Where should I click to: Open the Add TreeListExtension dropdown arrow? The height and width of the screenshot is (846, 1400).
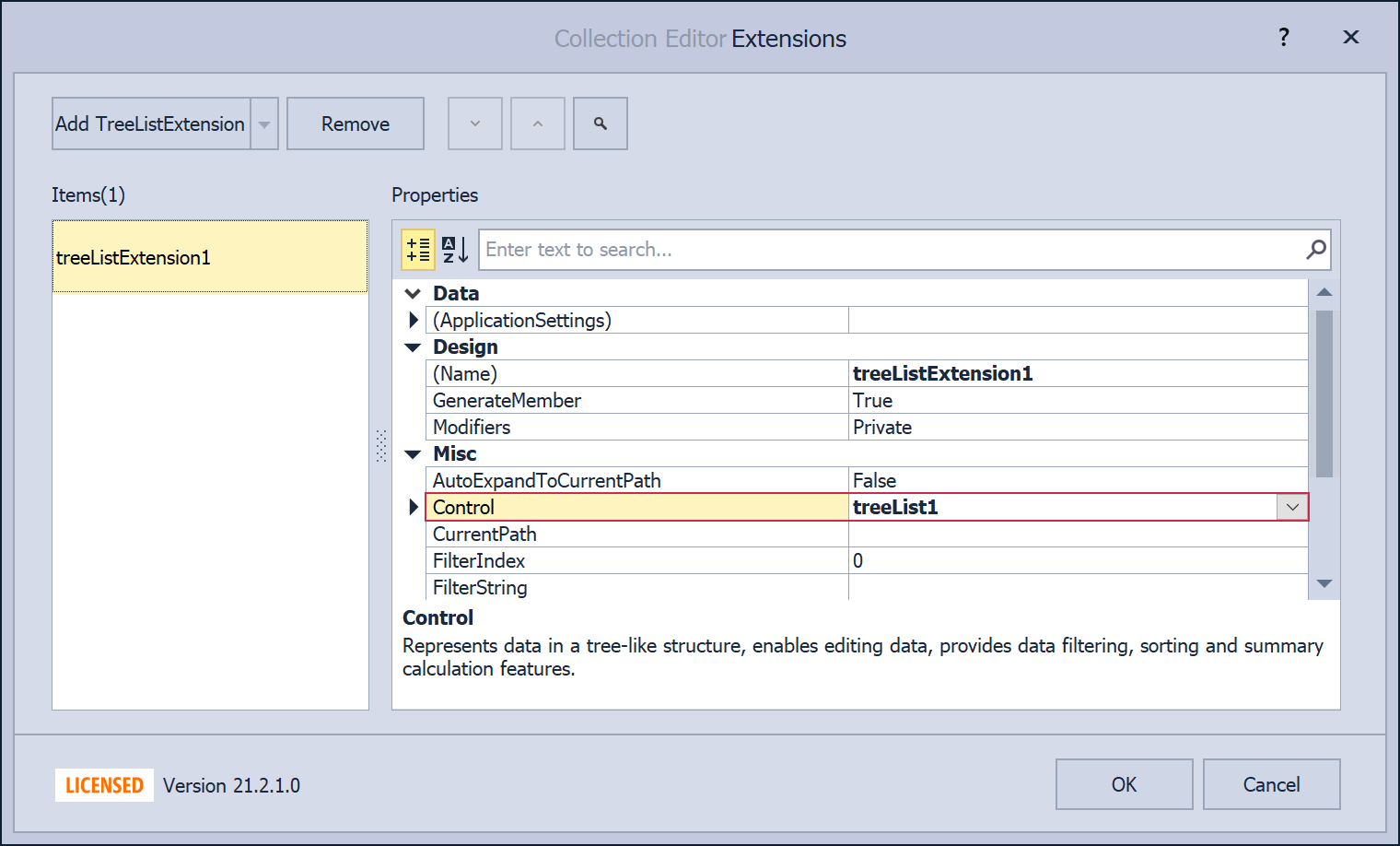tap(264, 124)
